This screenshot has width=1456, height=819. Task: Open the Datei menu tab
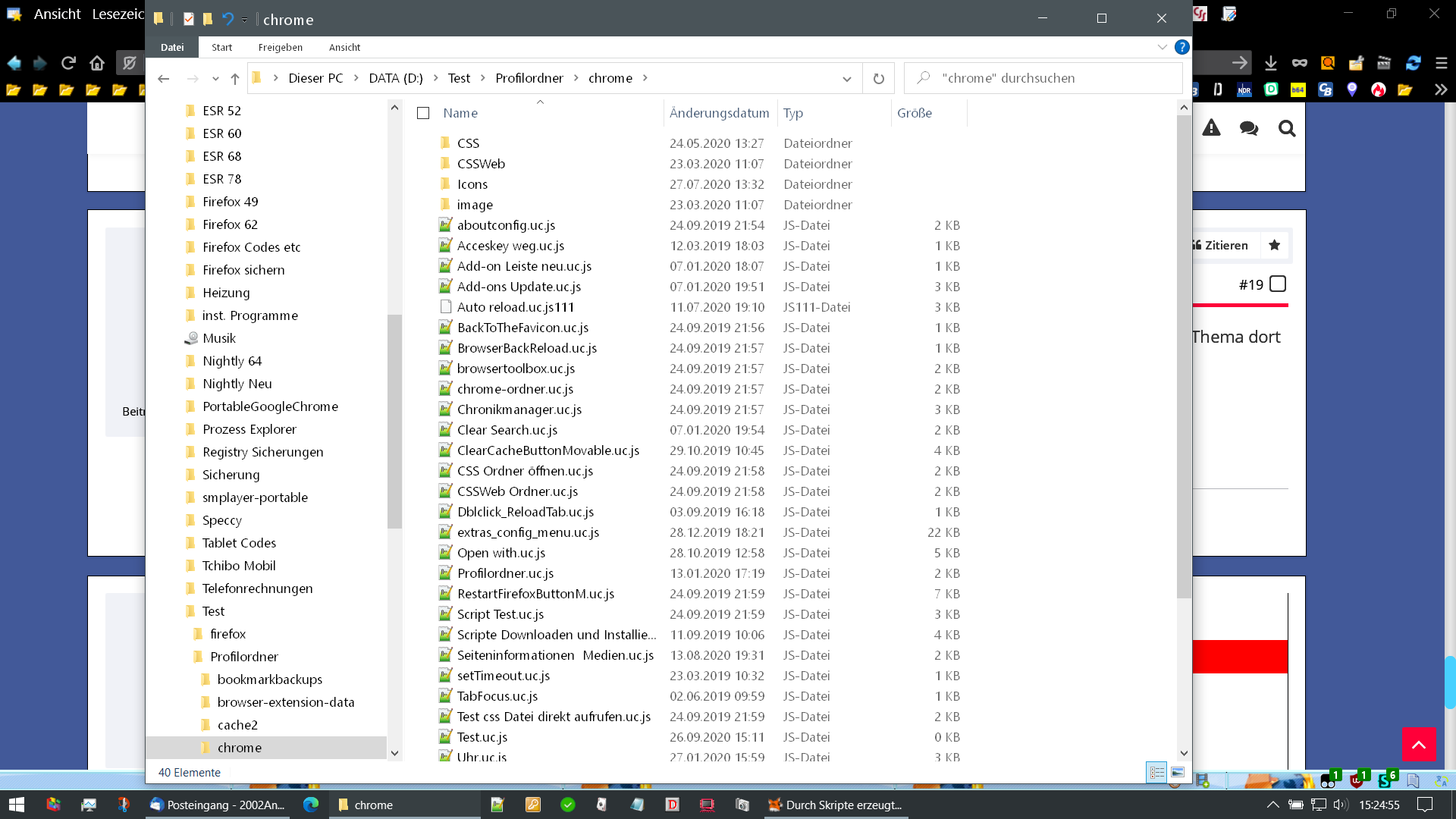click(172, 47)
